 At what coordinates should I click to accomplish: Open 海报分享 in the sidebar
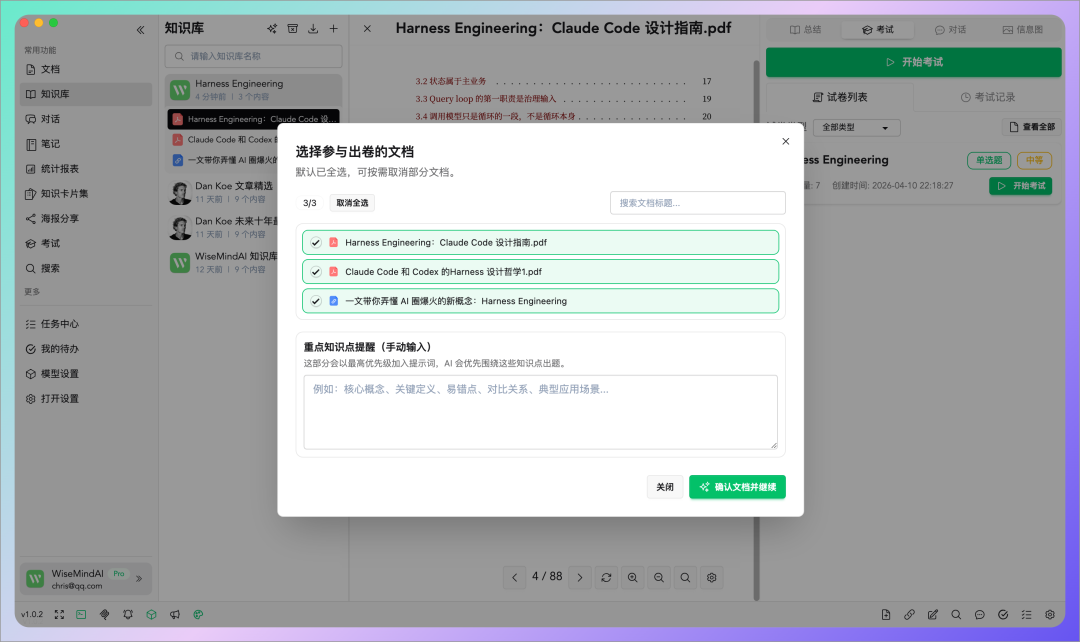click(86, 218)
